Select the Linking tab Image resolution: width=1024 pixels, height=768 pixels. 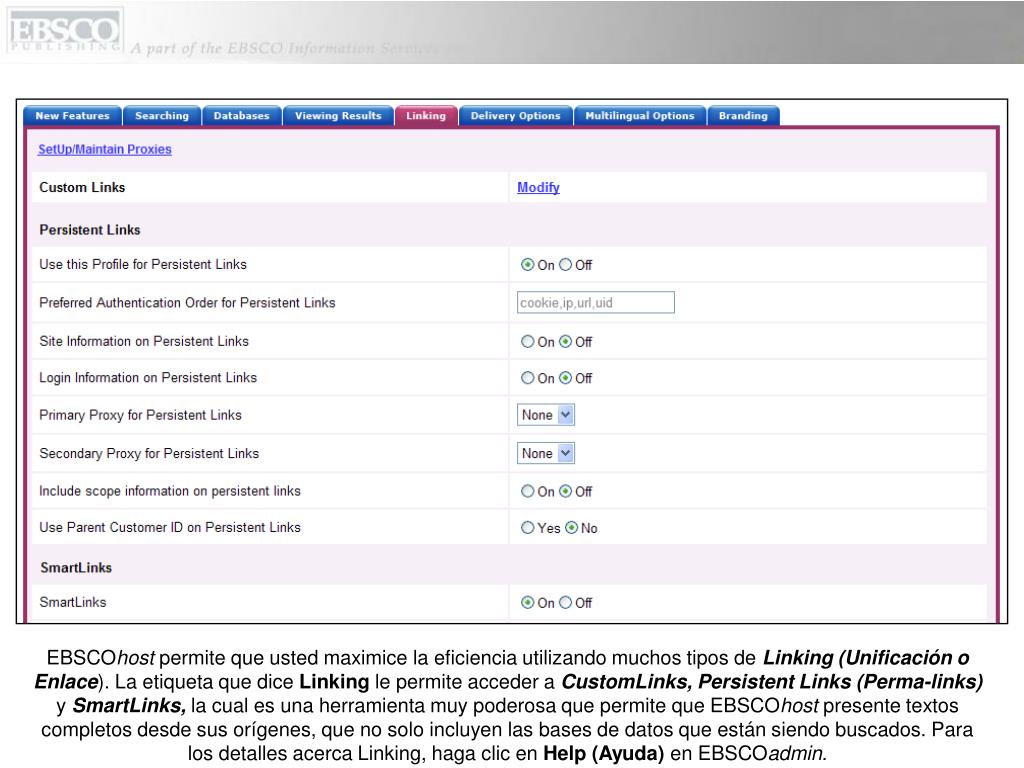coord(426,116)
